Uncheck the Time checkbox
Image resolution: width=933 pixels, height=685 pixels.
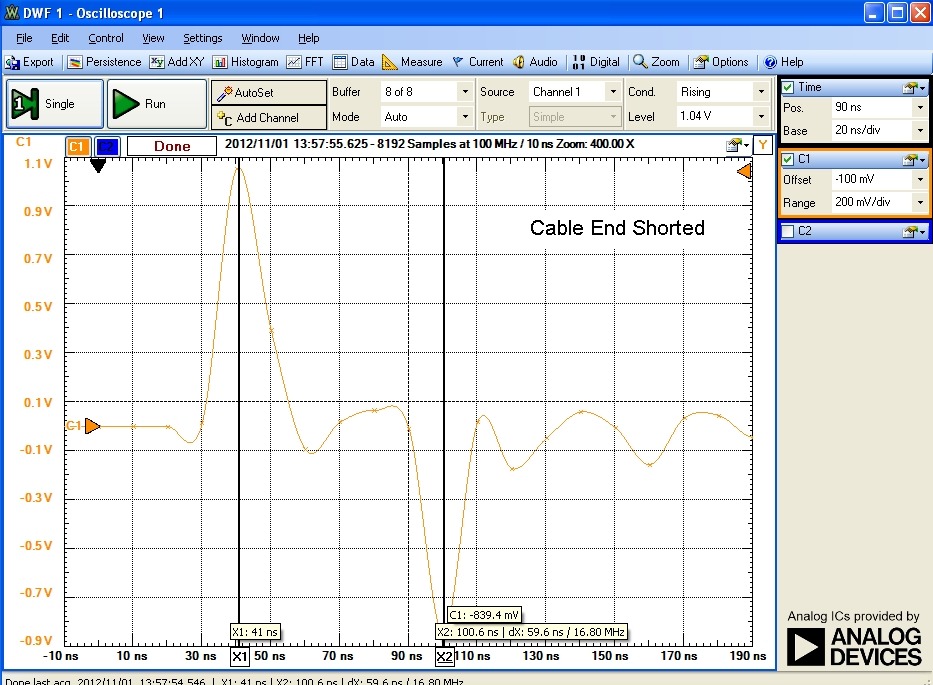tap(788, 87)
